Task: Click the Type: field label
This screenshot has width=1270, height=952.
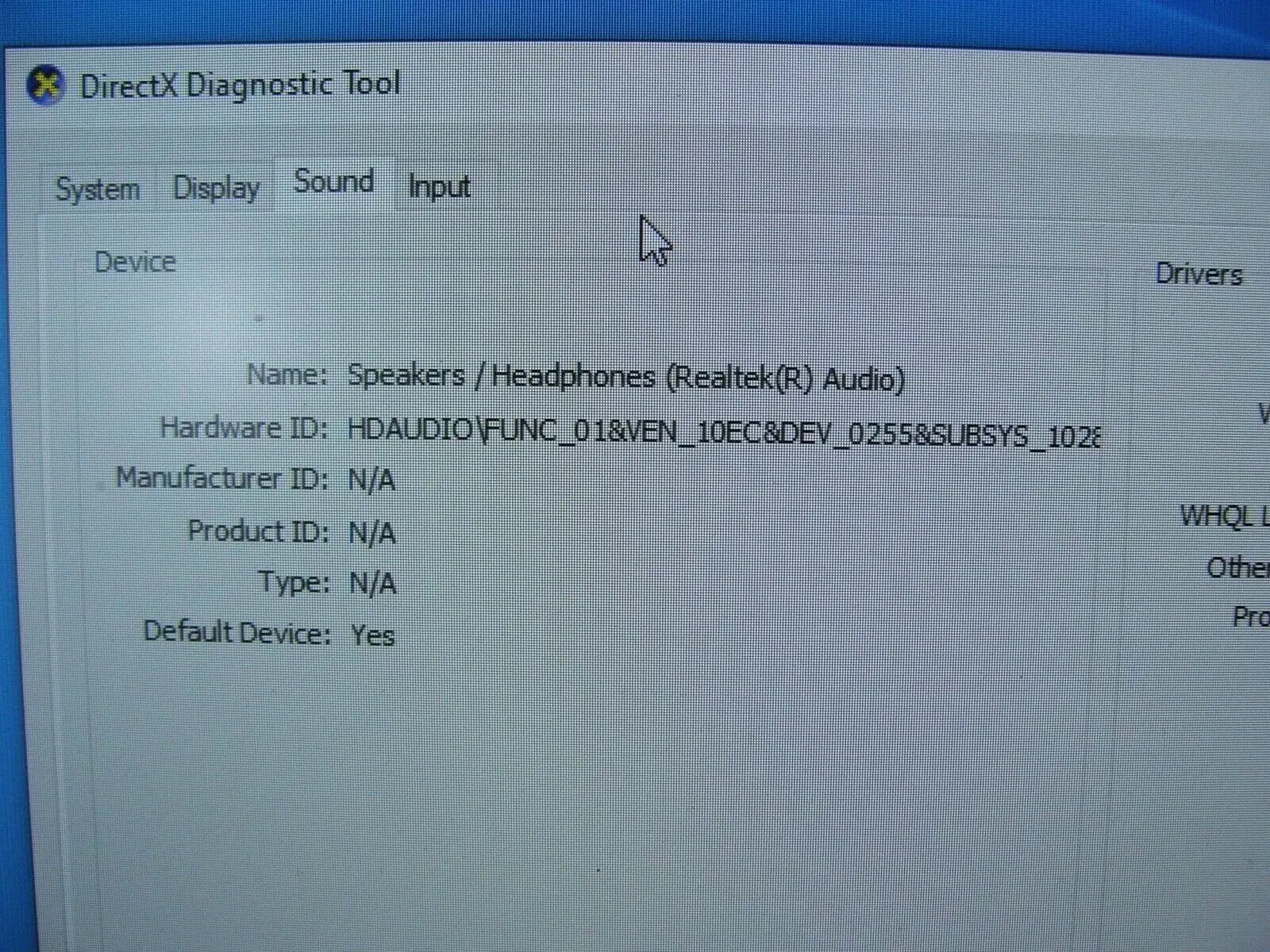Action: [x=294, y=582]
